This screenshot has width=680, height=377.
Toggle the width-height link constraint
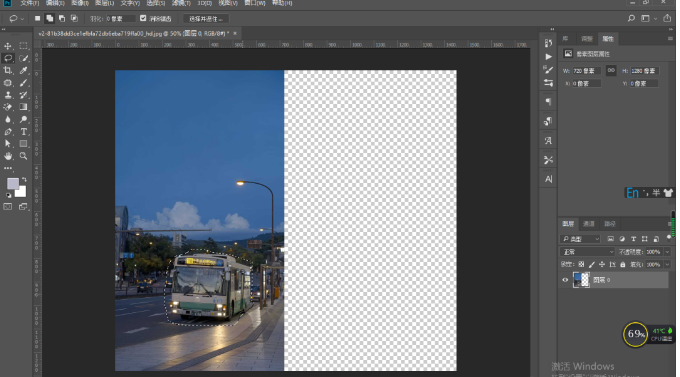pos(611,70)
